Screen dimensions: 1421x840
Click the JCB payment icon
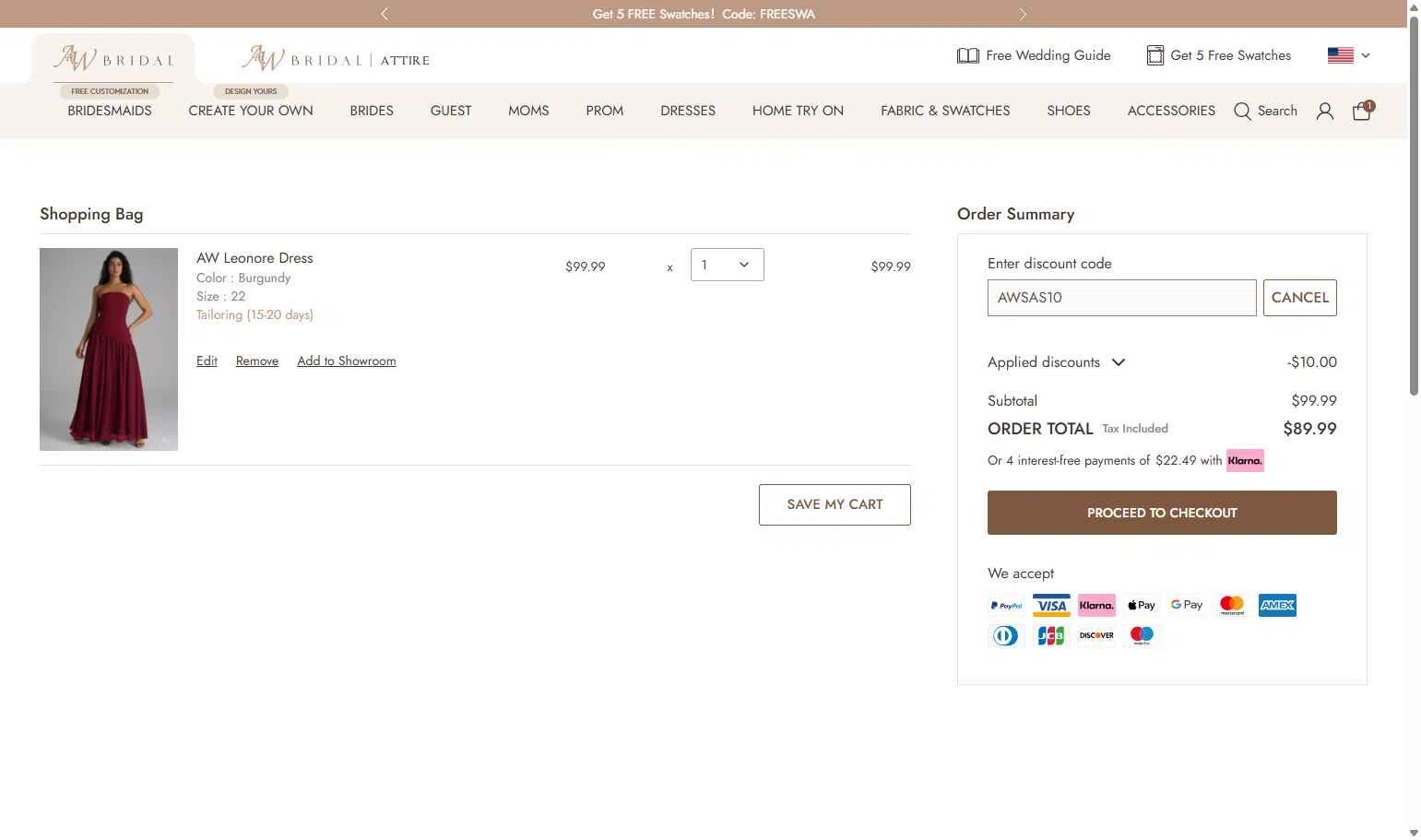[1051, 635]
